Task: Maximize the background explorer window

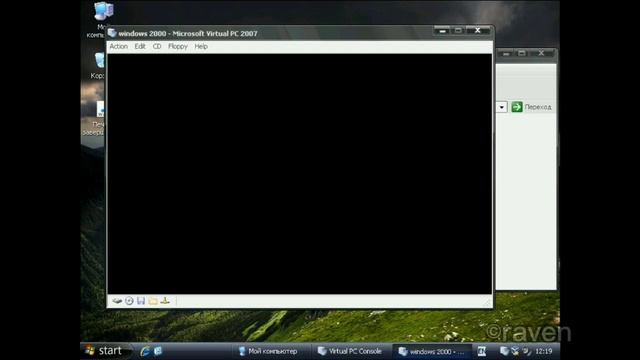Action: pyautogui.click(x=522, y=53)
